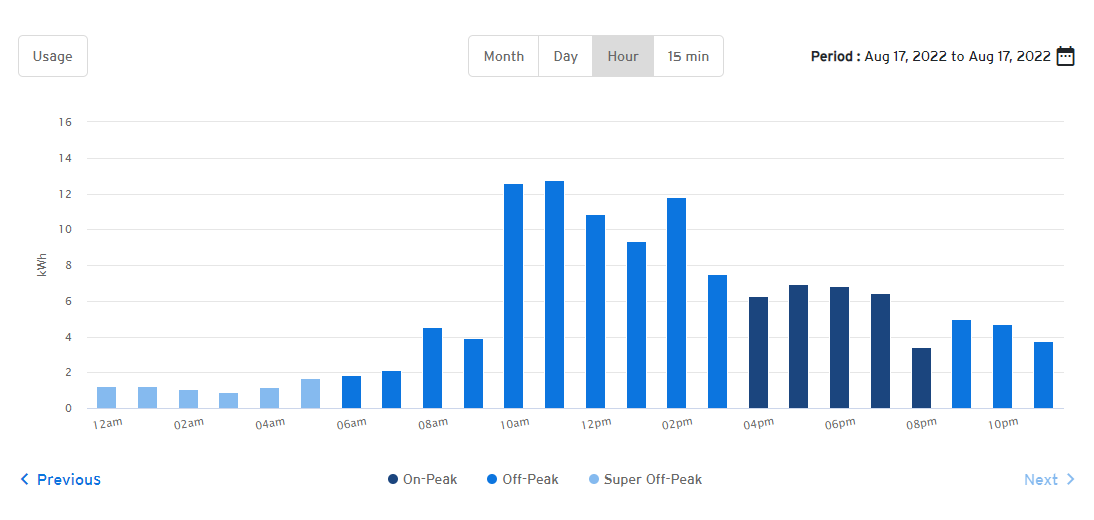Toggle On-Peak series via legend label

(x=430, y=480)
